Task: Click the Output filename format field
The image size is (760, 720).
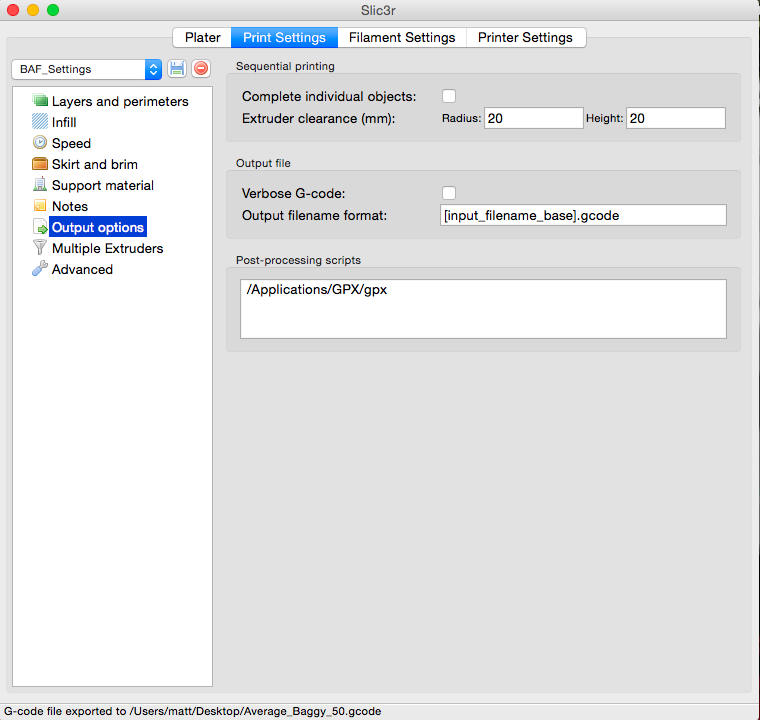Action: 583,215
